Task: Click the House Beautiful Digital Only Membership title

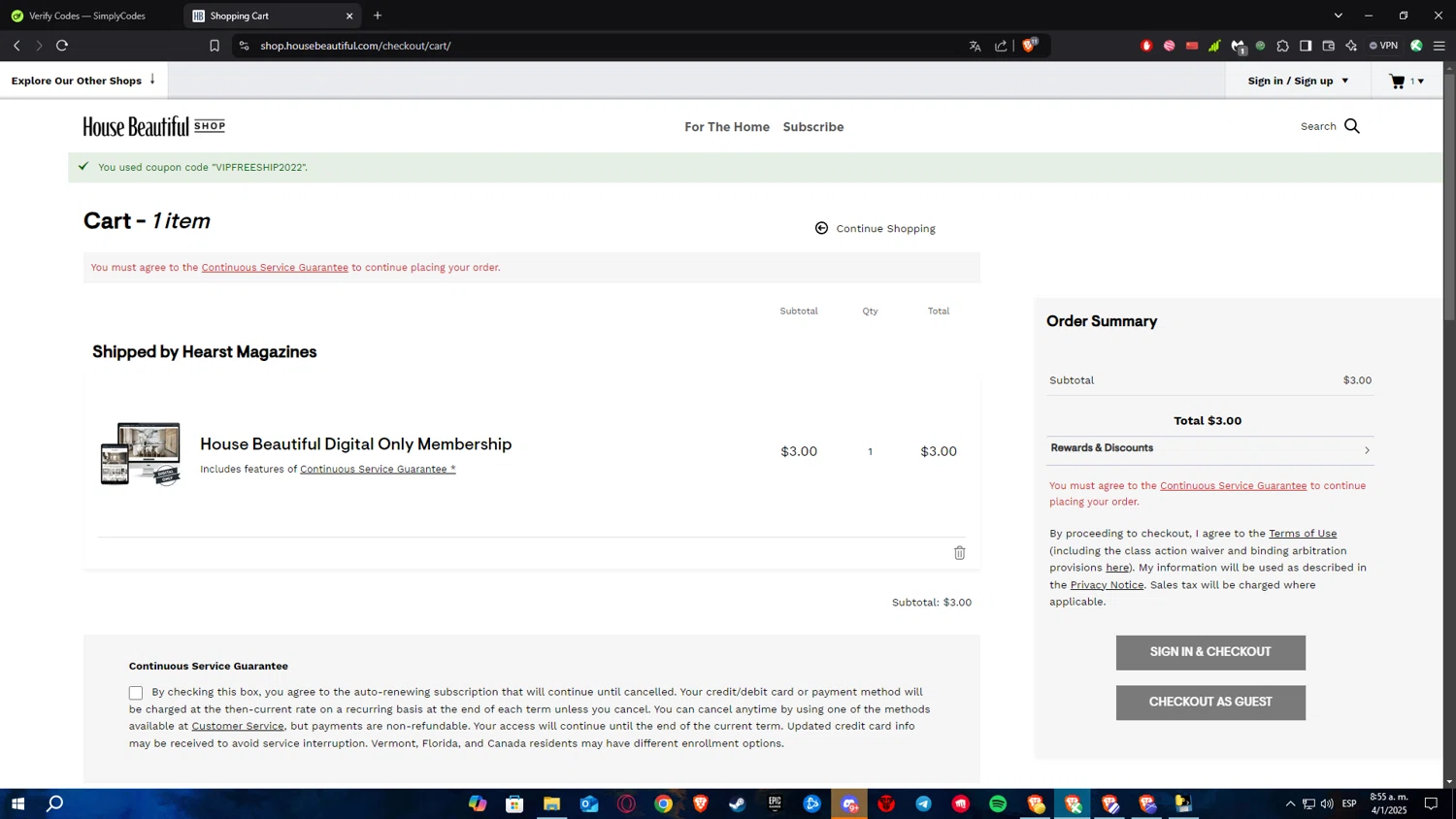Action: (355, 444)
